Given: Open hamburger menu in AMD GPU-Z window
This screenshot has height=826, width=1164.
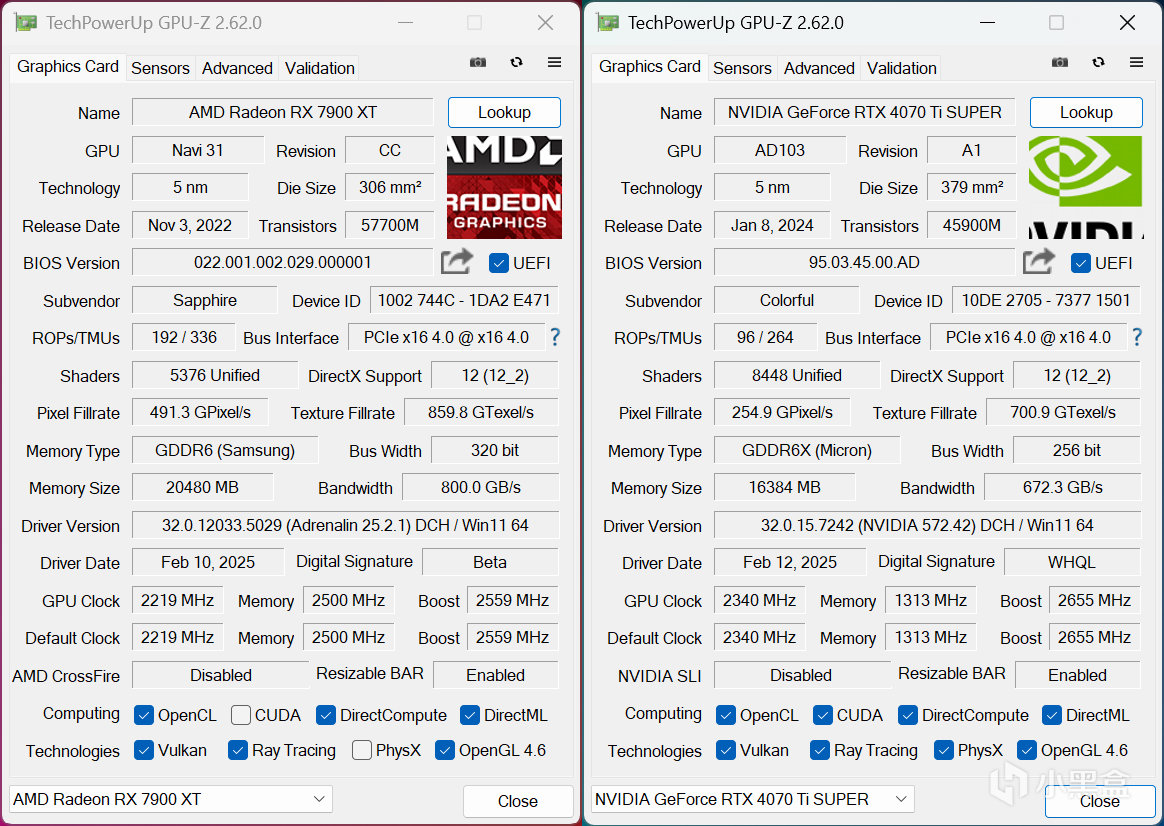Looking at the screenshot, I should tap(555, 62).
